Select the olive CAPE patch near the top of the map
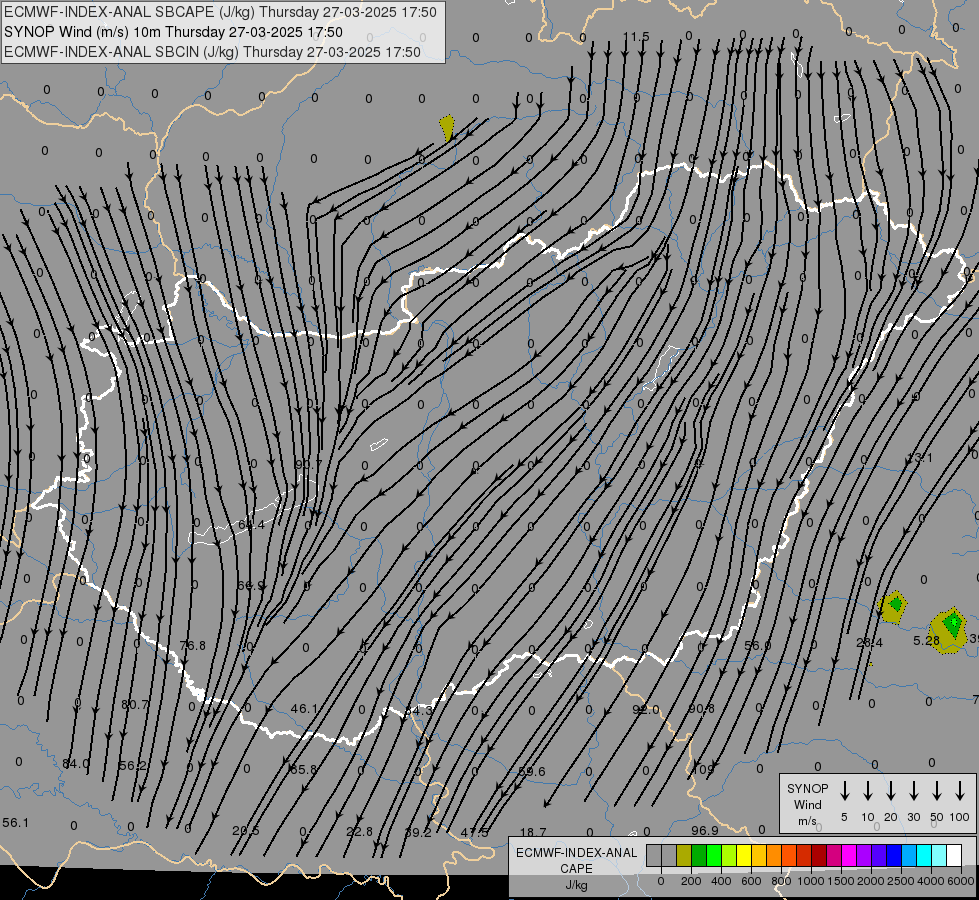Viewport: 979px width, 900px height. point(447,127)
